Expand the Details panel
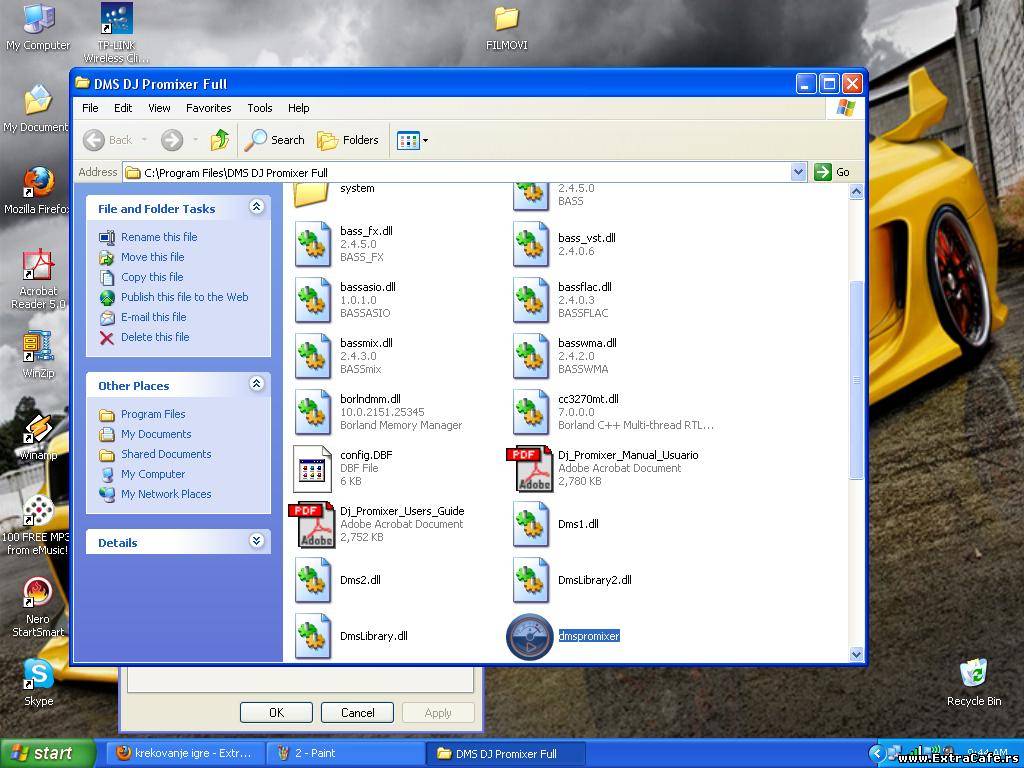Screen dimensions: 1024x768 257,541
